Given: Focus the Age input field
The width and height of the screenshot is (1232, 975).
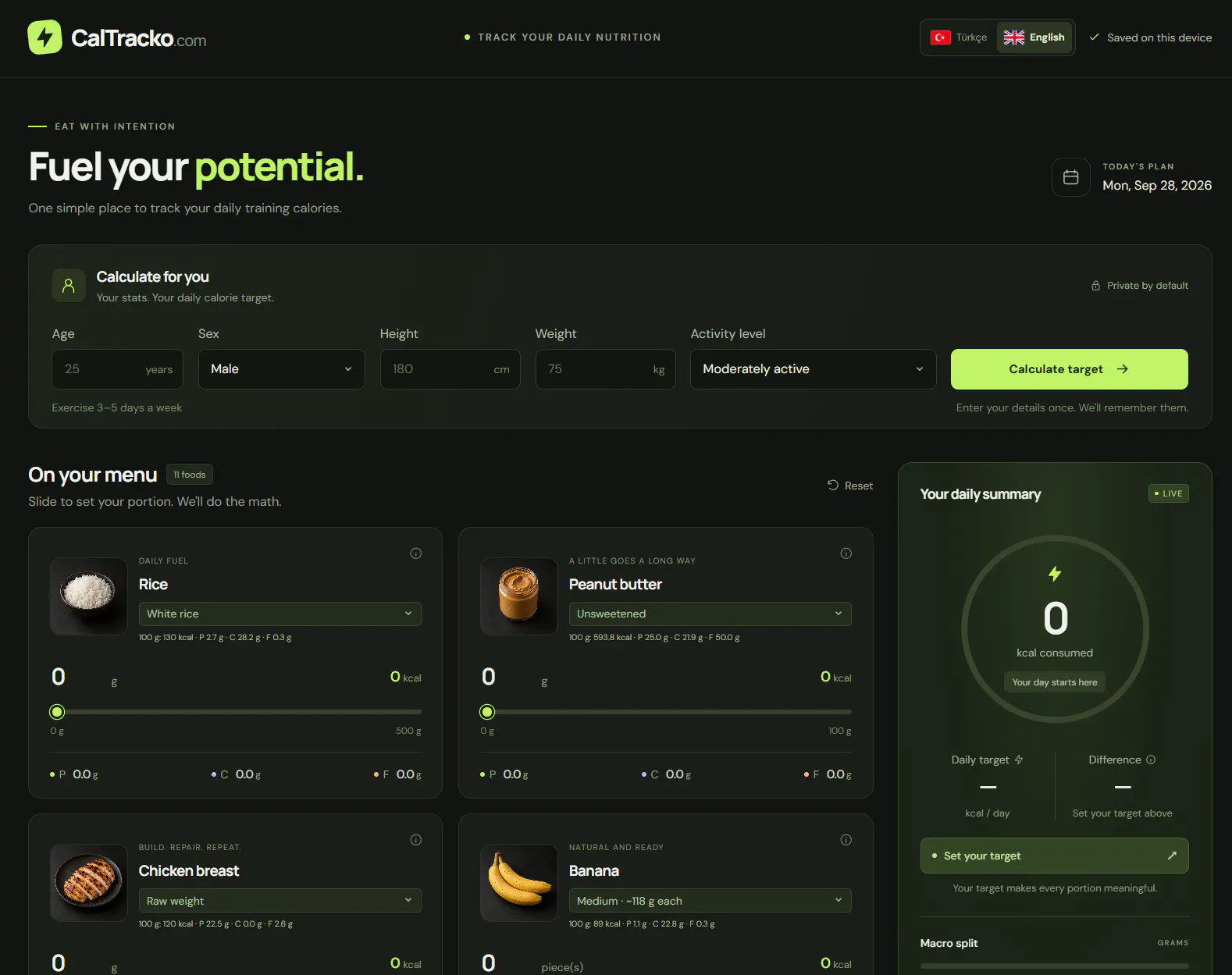Looking at the screenshot, I should [117, 369].
